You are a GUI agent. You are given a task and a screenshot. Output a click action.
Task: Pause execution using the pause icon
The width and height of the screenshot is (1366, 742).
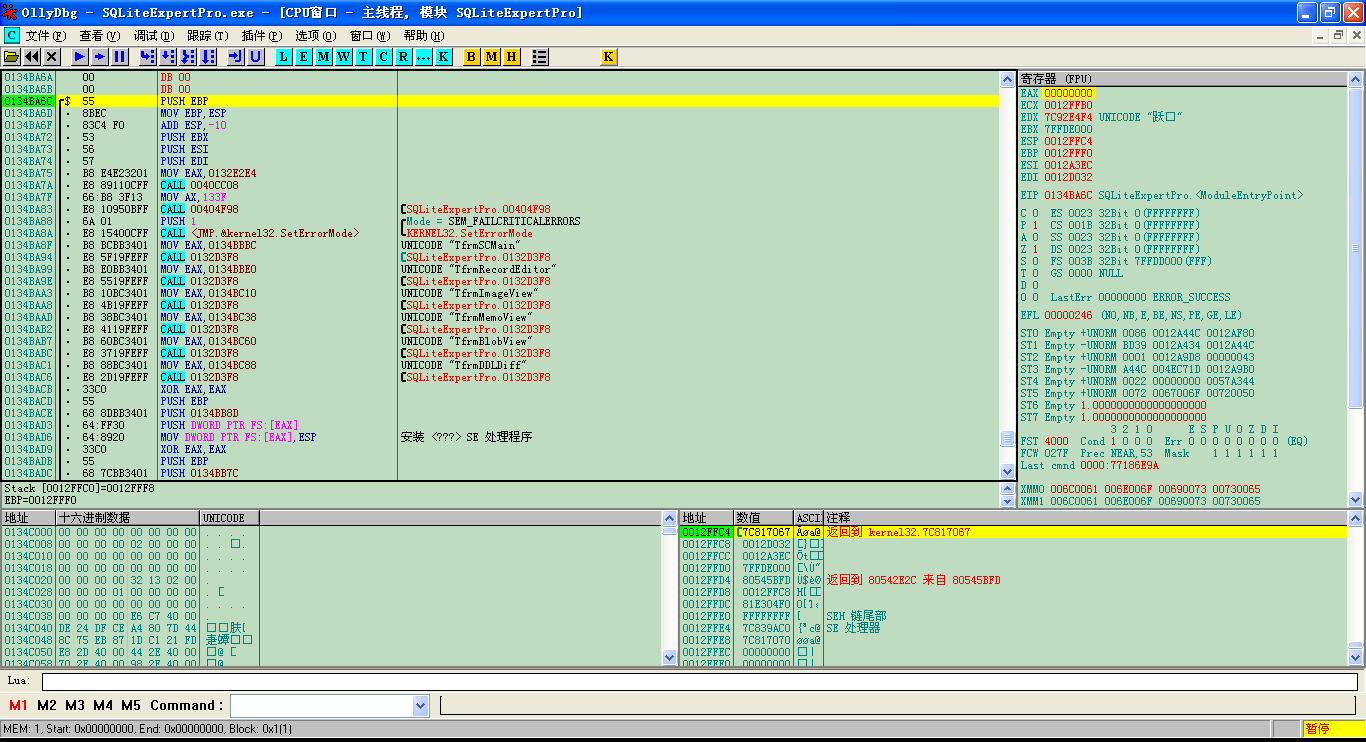tap(120, 57)
